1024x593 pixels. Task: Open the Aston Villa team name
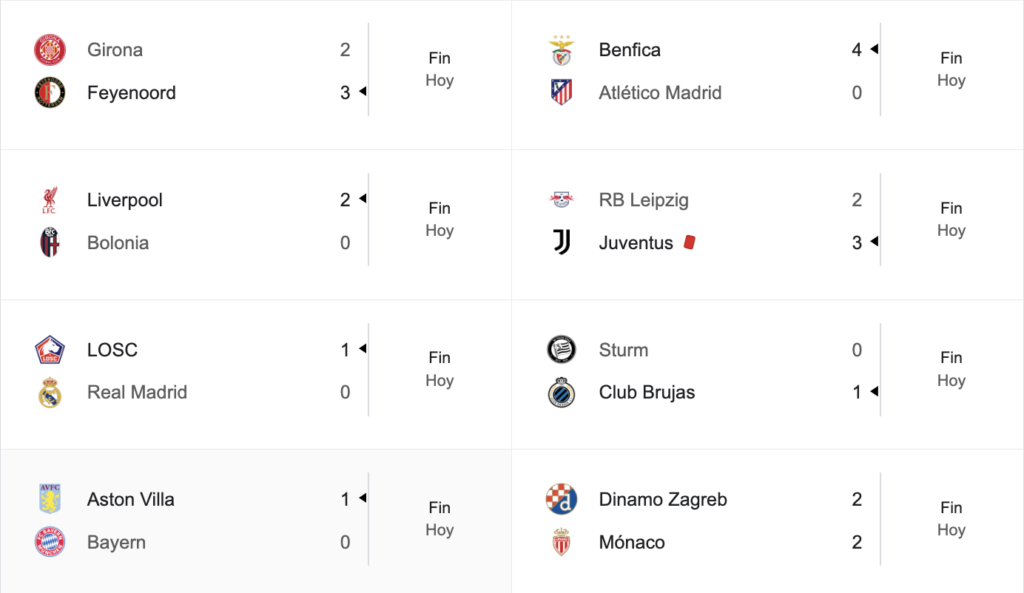point(131,500)
